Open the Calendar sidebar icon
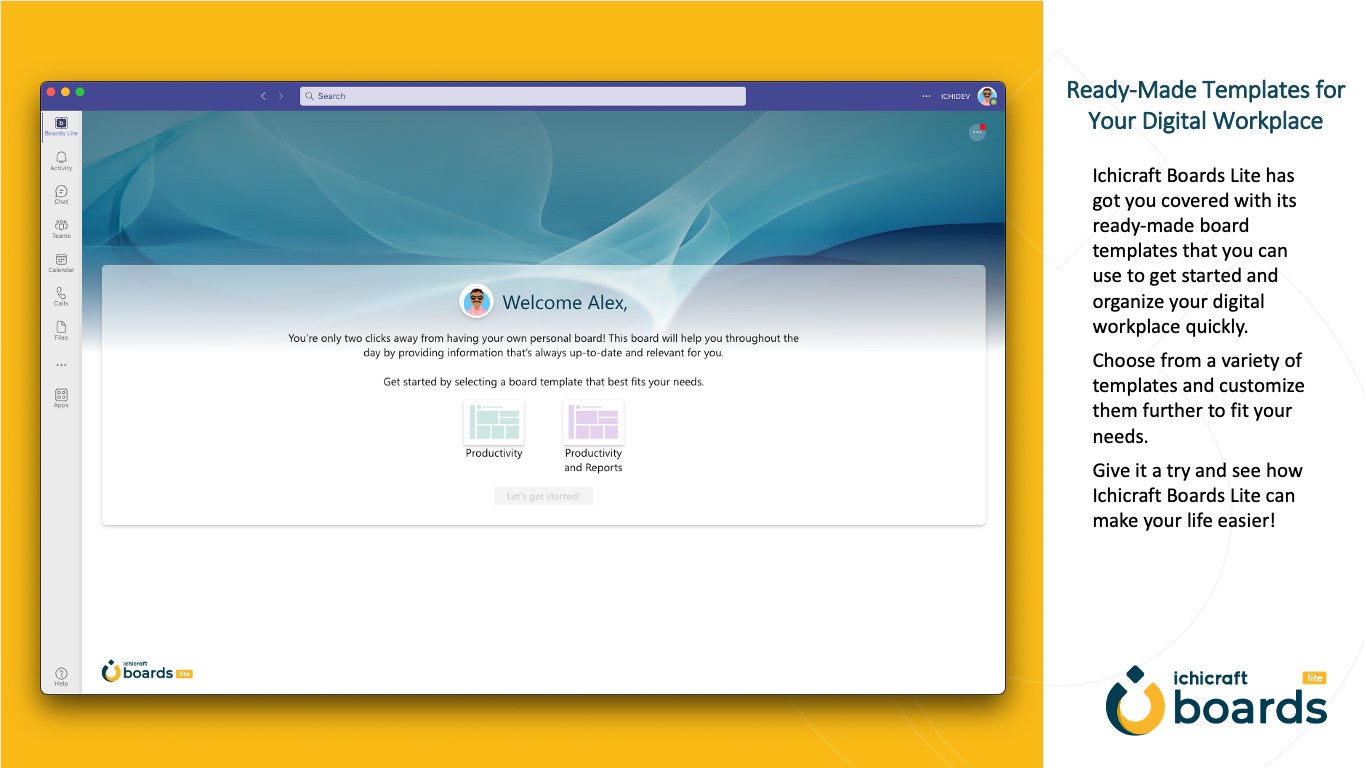 (x=61, y=263)
